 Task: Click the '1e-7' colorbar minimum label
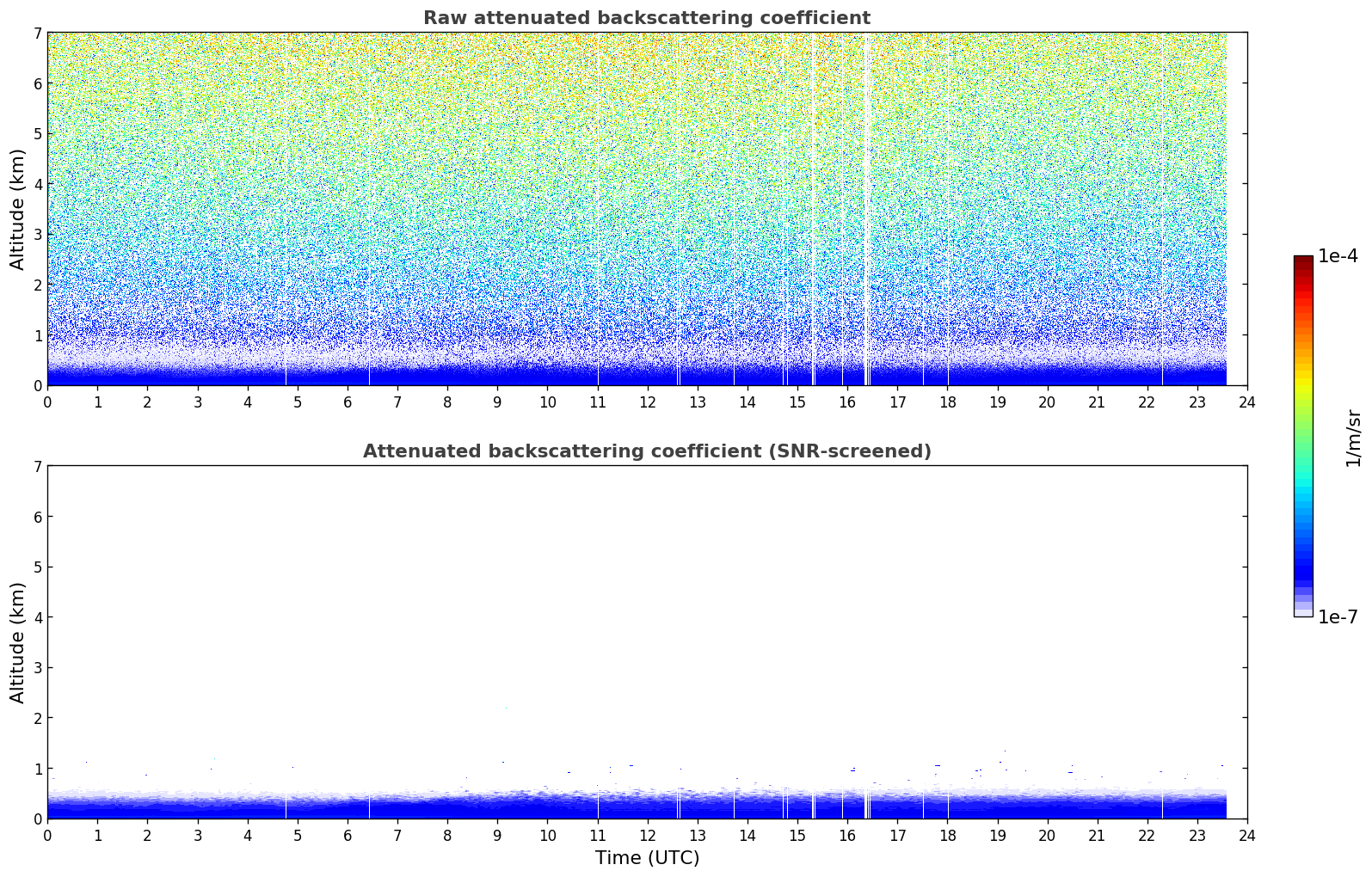coord(1338,617)
